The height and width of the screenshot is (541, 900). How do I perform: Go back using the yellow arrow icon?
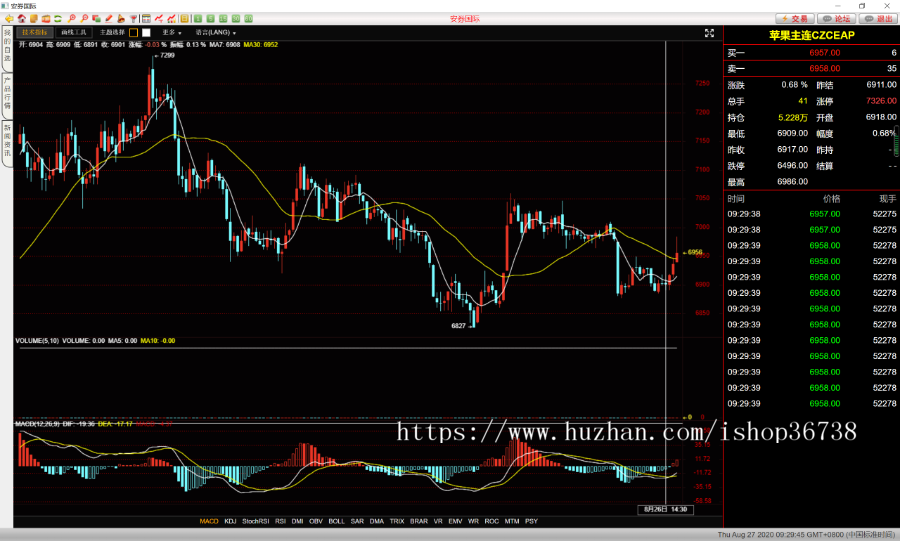pos(9,19)
